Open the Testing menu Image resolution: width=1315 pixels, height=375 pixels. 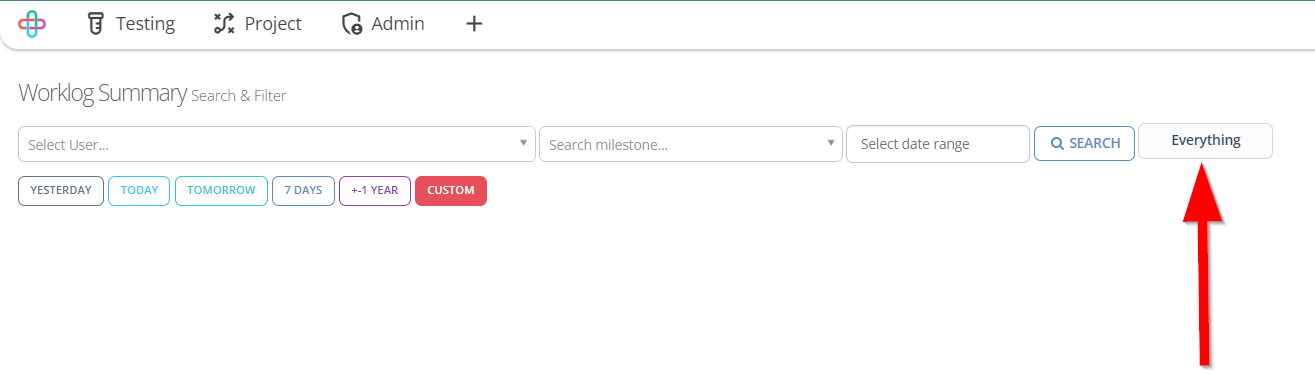click(131, 24)
